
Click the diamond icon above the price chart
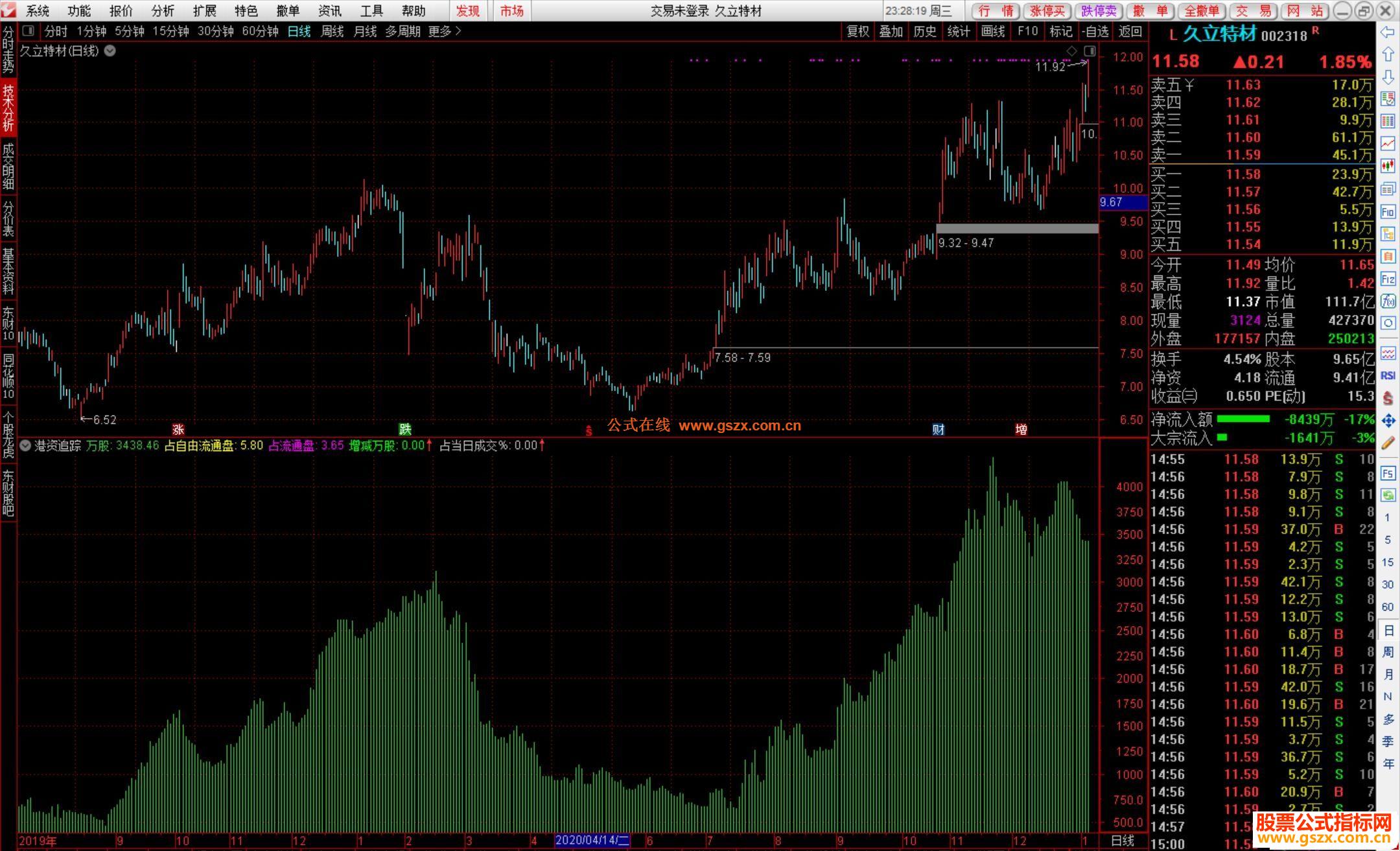click(1071, 51)
